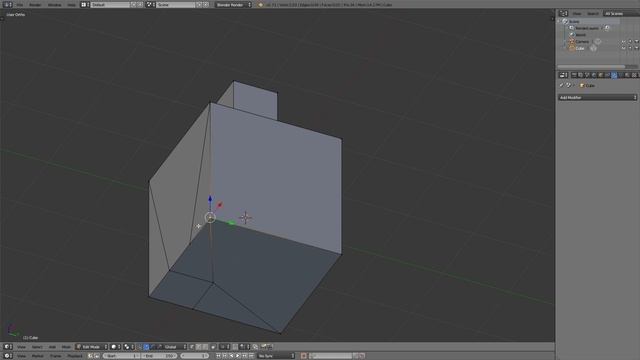640x360 pixels.
Task: Open the No Sync dropdown
Action: click(x=276, y=356)
